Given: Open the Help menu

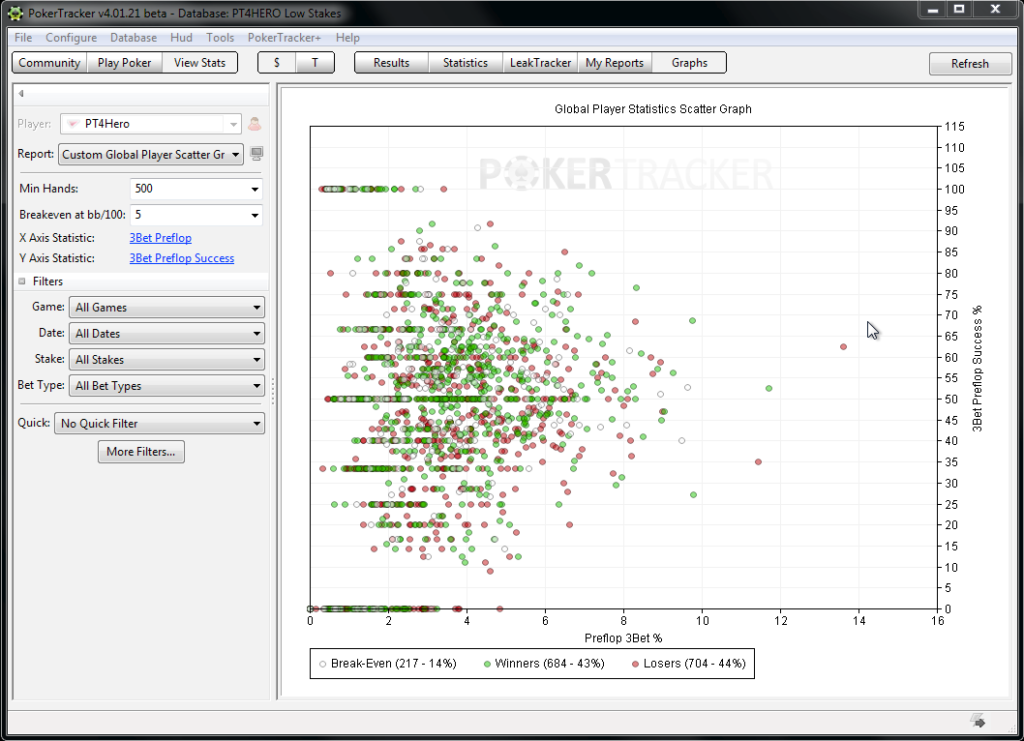Looking at the screenshot, I should tap(347, 38).
